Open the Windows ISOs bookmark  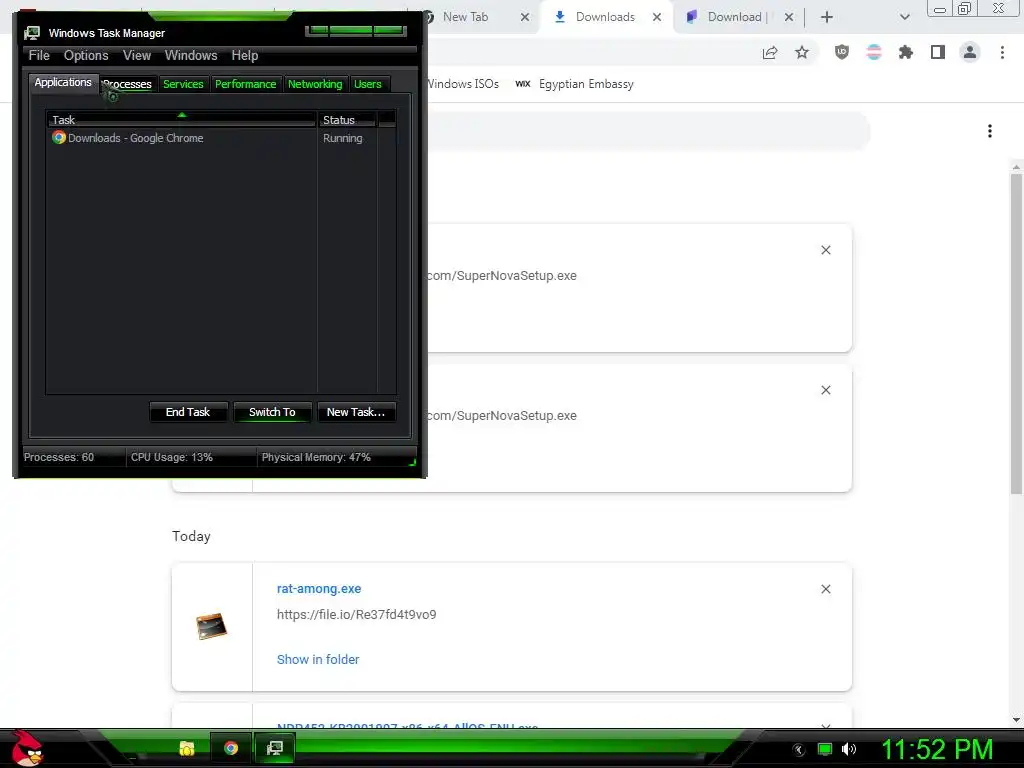coord(462,84)
